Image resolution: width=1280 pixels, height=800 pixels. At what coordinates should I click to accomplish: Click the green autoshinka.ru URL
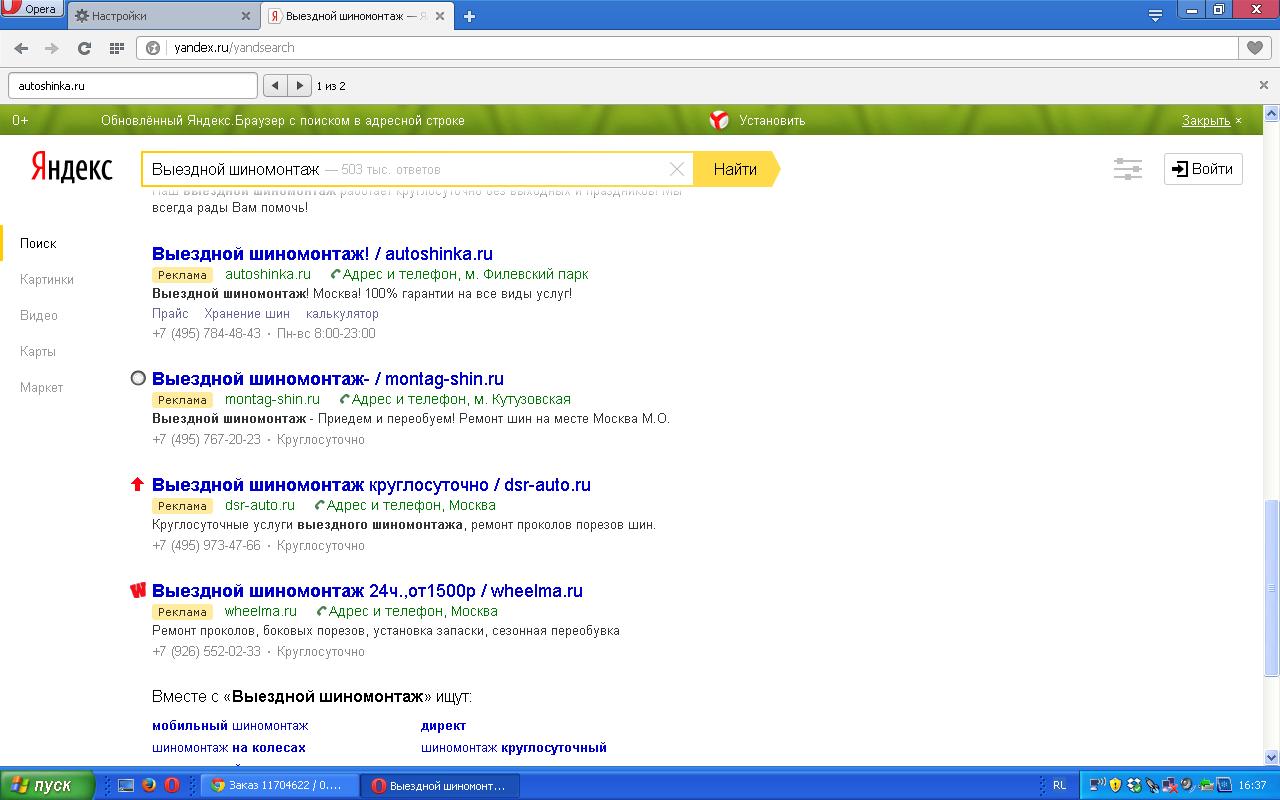coord(268,274)
